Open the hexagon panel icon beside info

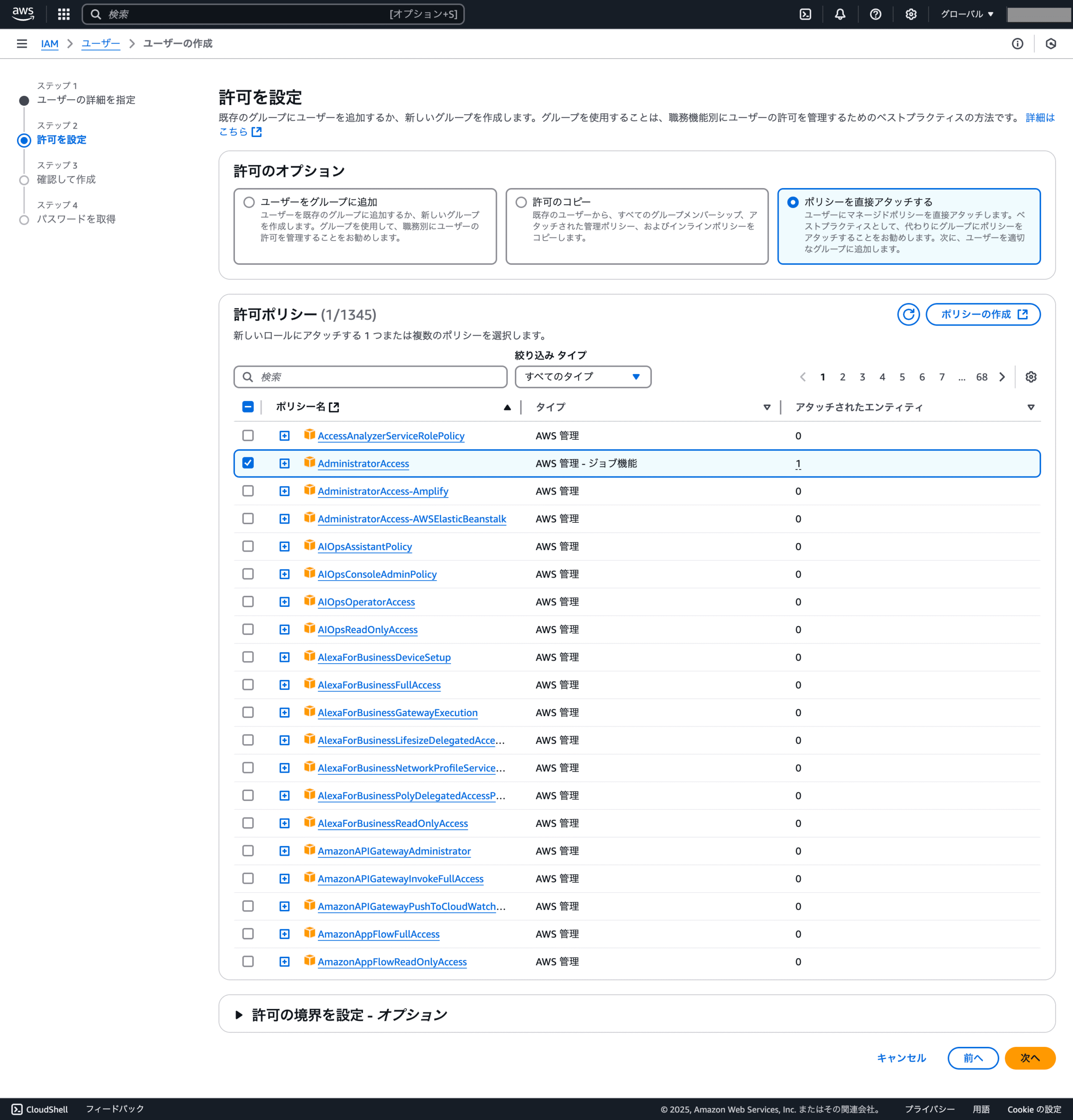1051,43
